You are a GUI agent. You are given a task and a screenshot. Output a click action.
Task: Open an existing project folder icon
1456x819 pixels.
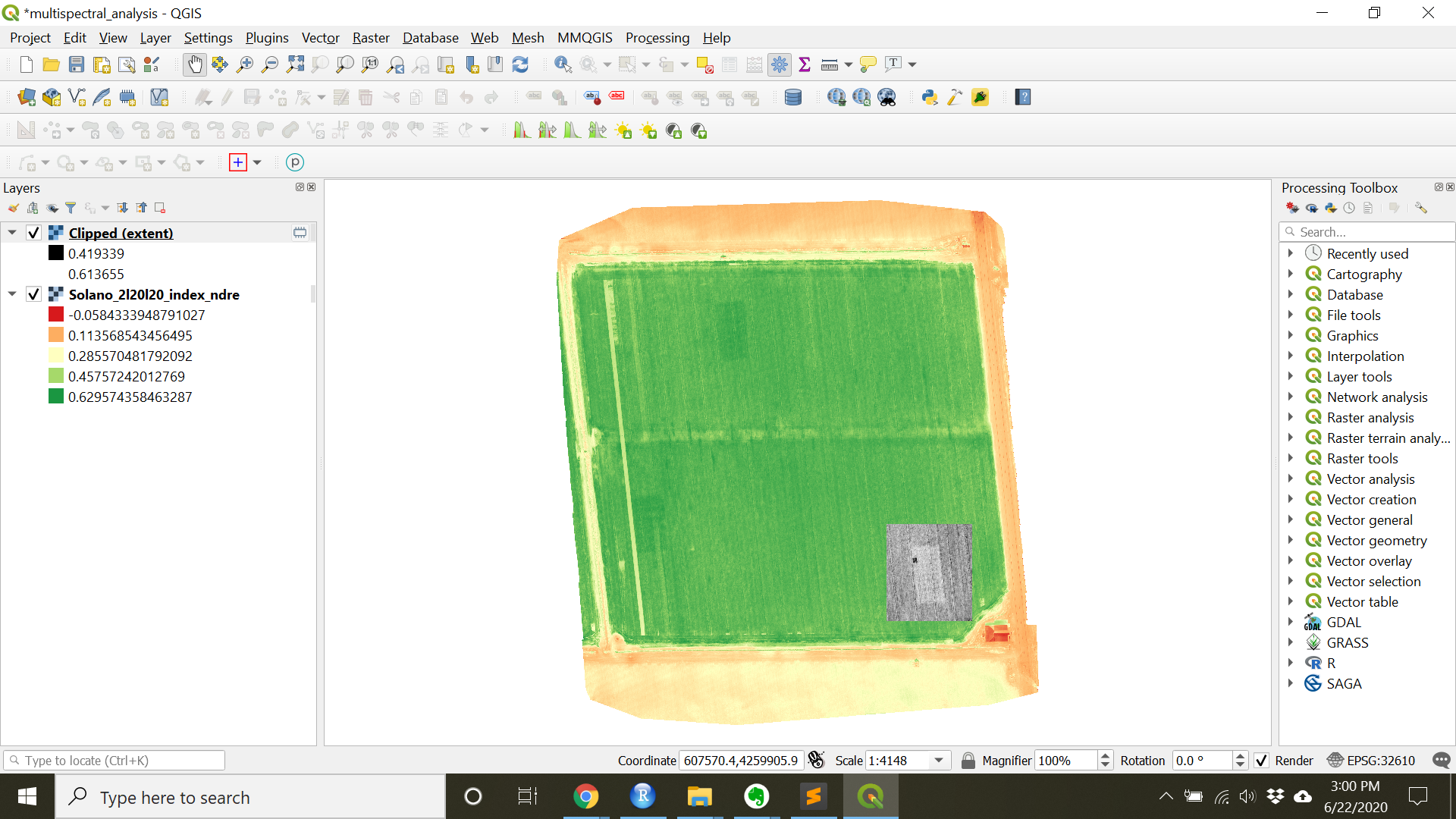(x=51, y=65)
